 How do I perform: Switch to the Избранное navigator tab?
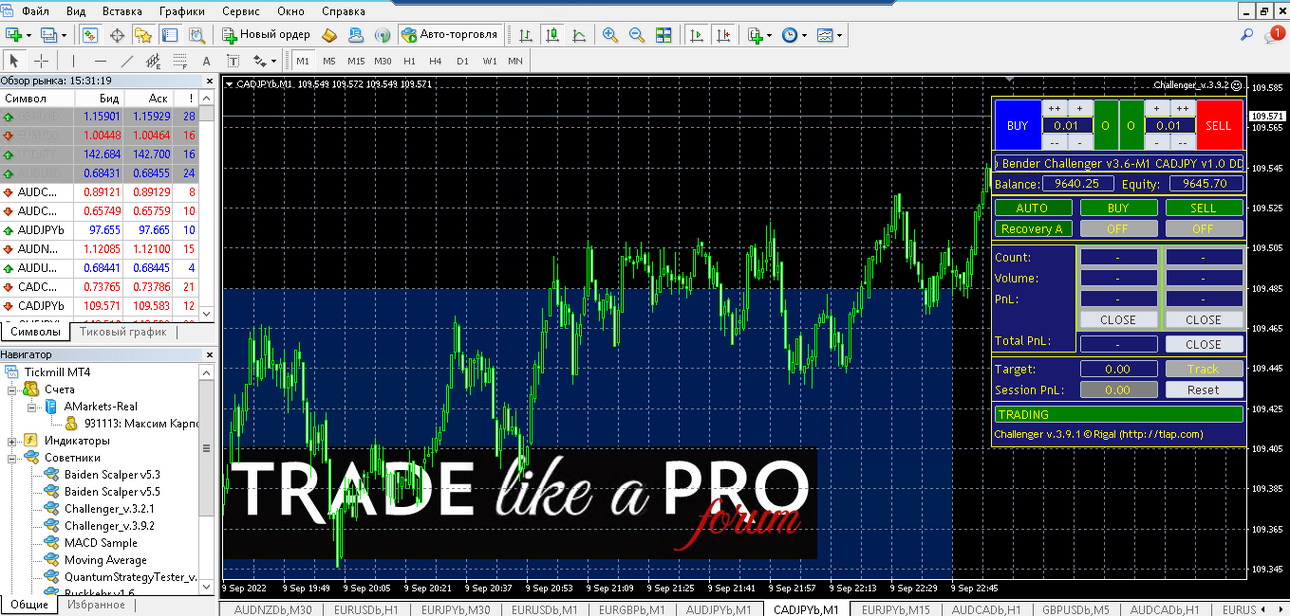[97, 605]
